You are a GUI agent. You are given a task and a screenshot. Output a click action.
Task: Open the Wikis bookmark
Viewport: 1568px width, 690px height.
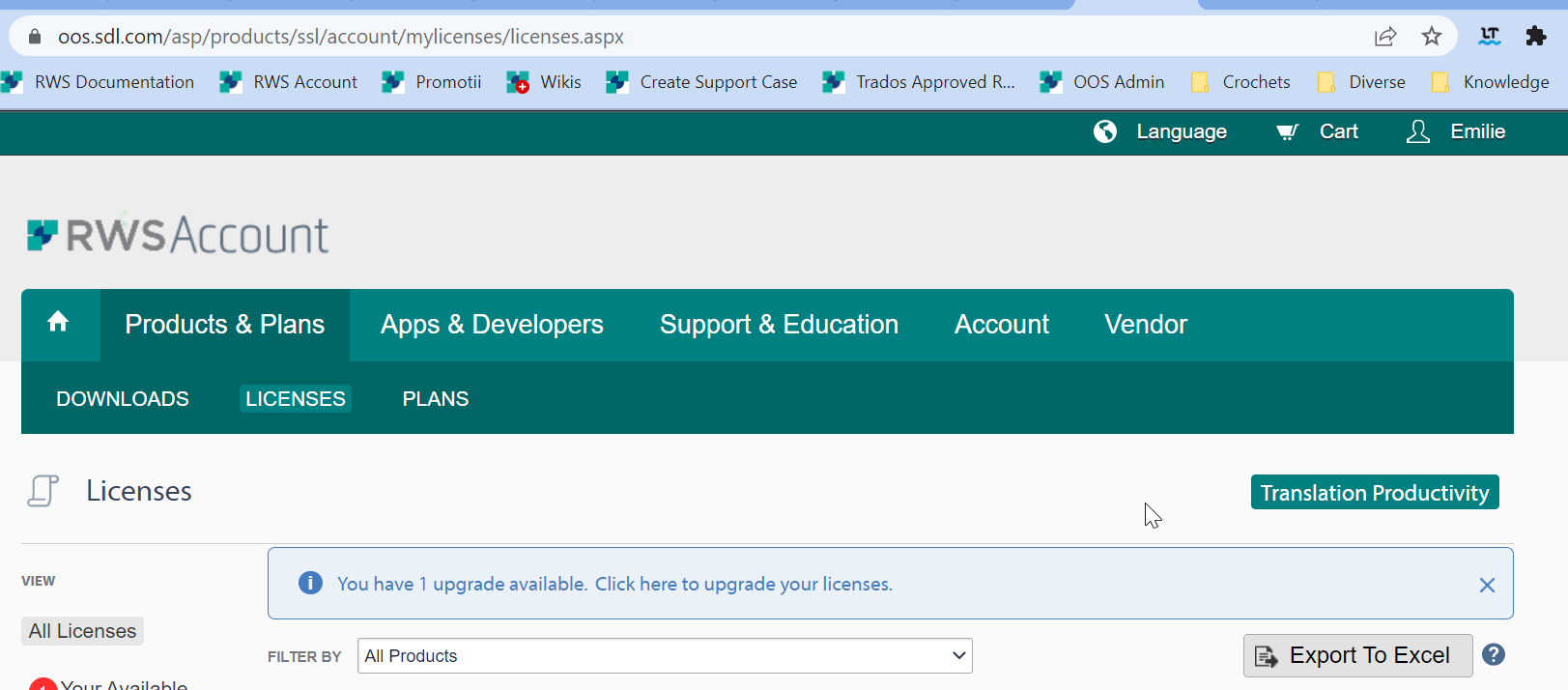click(544, 82)
